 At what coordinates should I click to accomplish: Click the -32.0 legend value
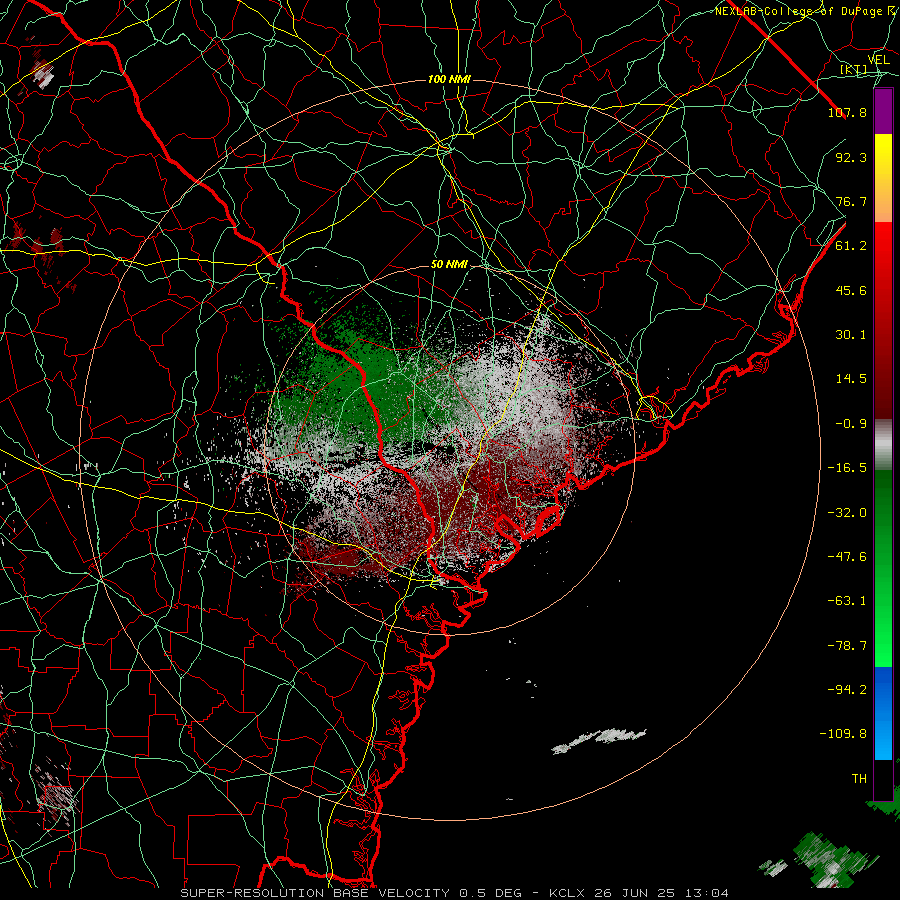point(847,513)
